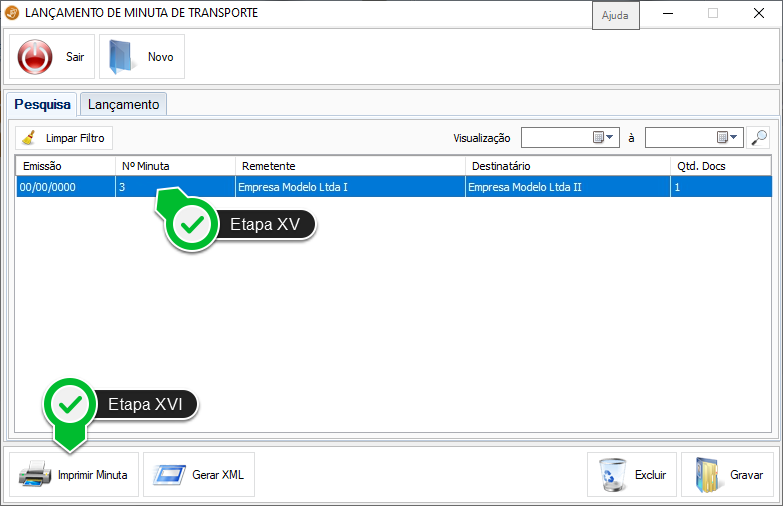Click the start Visualização date field
This screenshot has width=783, height=506.
(556, 138)
